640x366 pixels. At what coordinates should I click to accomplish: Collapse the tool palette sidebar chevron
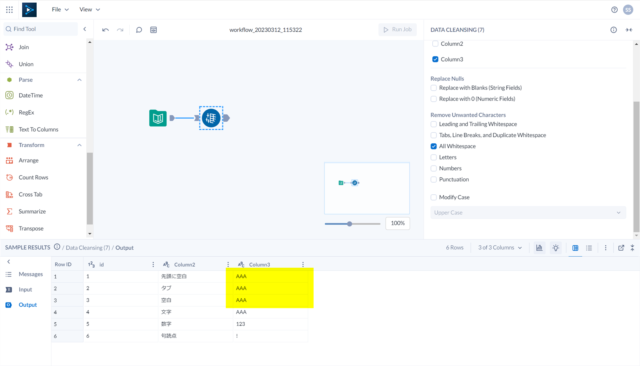85,29
